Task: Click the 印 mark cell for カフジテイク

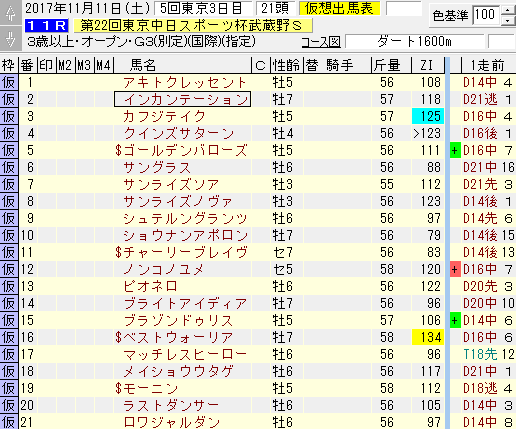Action: pos(47,116)
